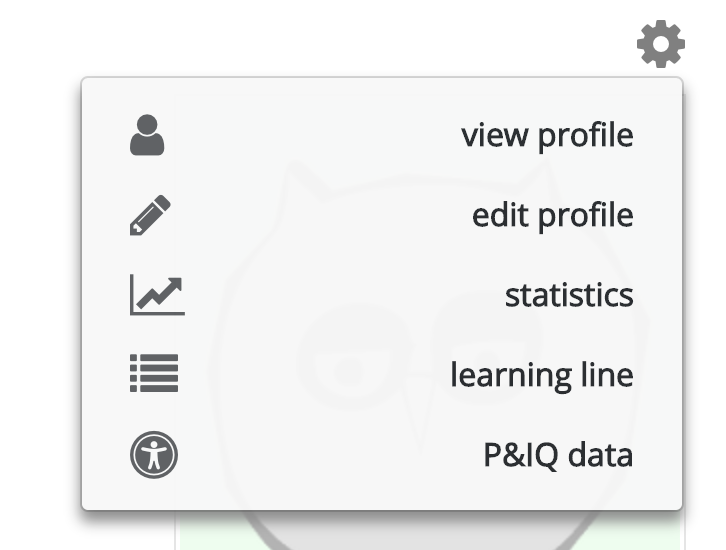The width and height of the screenshot is (726, 550).
Task: Click the person silhouette icon
Action: [x=147, y=135]
